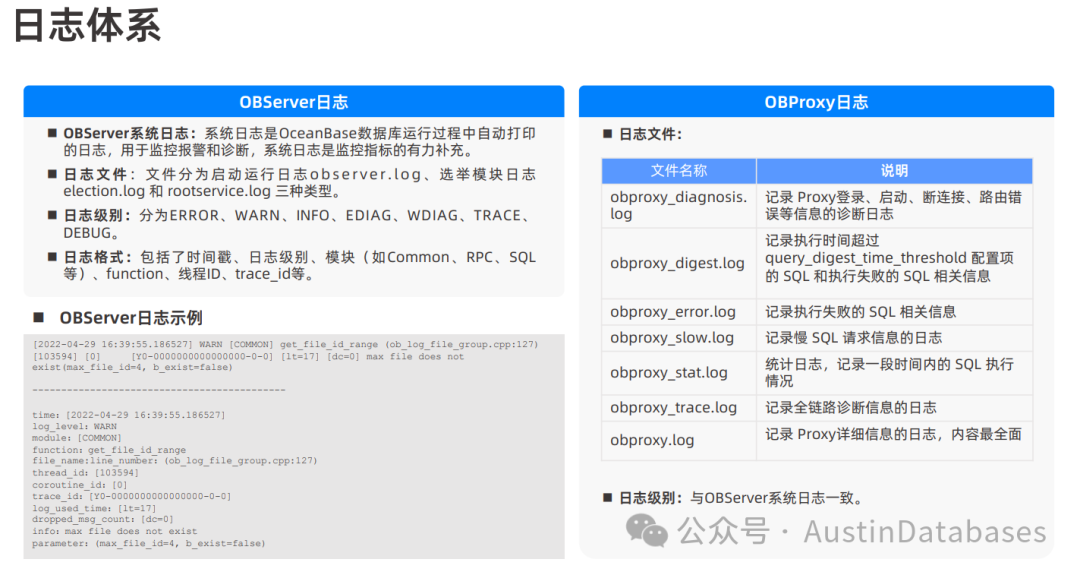Click the time: [2022-04-29 16:39:55.186527] line
The width and height of the screenshot is (1080, 575).
tap(129, 415)
